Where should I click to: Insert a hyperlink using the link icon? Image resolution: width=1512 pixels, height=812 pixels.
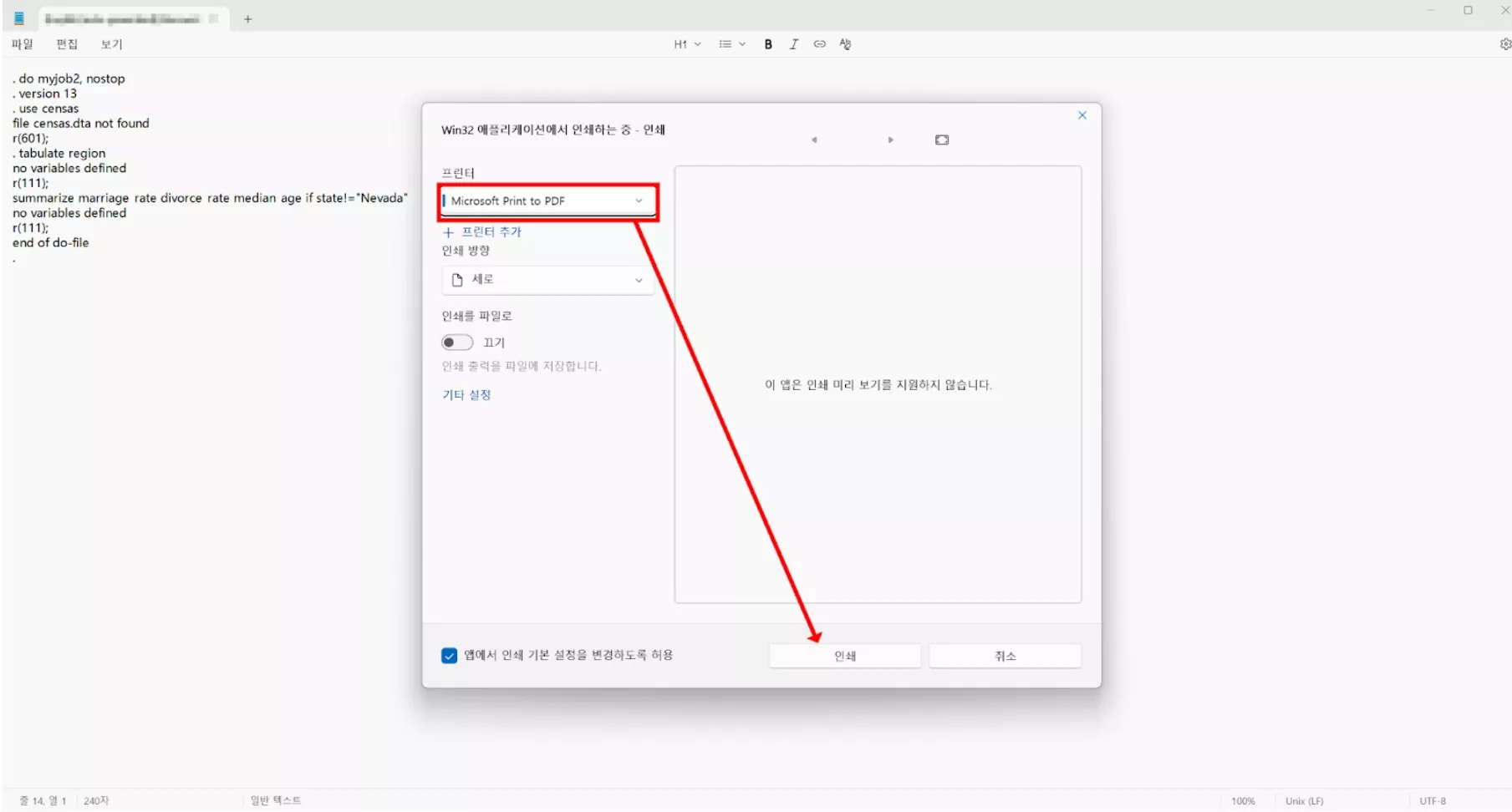[x=819, y=43]
